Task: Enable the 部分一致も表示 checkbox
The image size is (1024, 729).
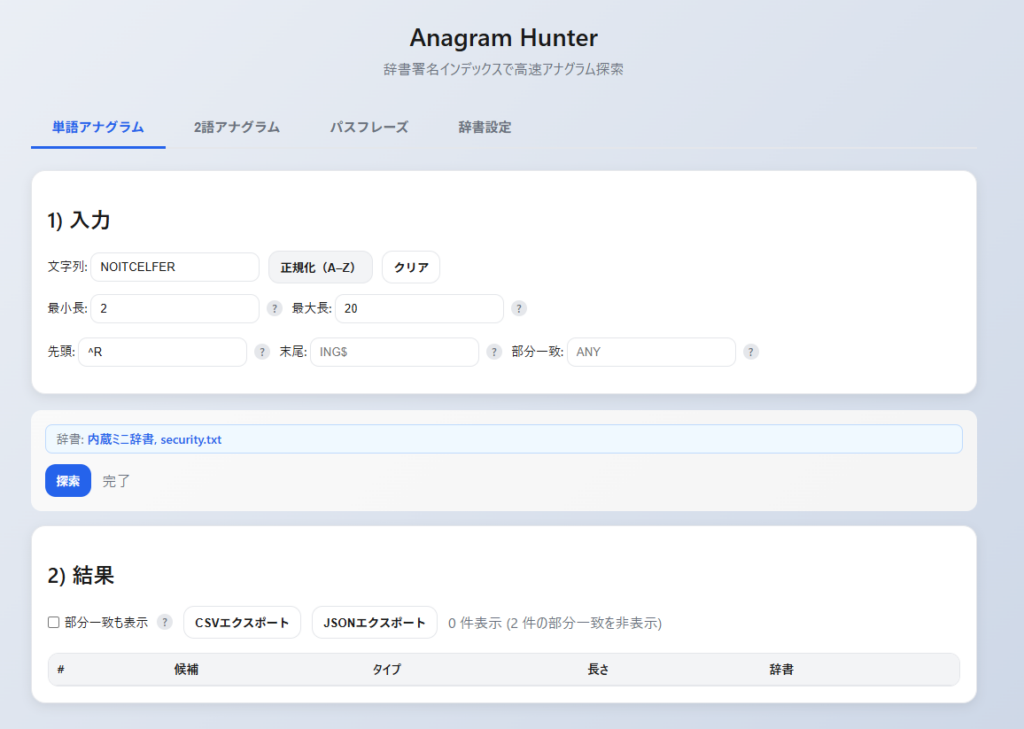Action: coord(54,623)
